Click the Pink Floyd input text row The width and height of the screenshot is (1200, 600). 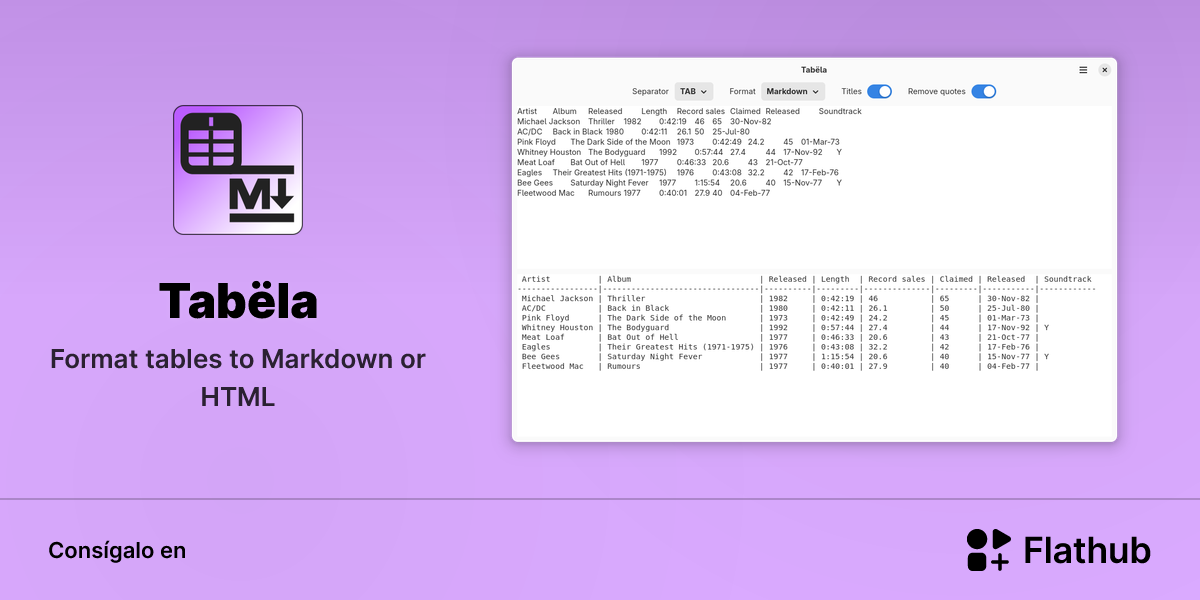tap(678, 142)
